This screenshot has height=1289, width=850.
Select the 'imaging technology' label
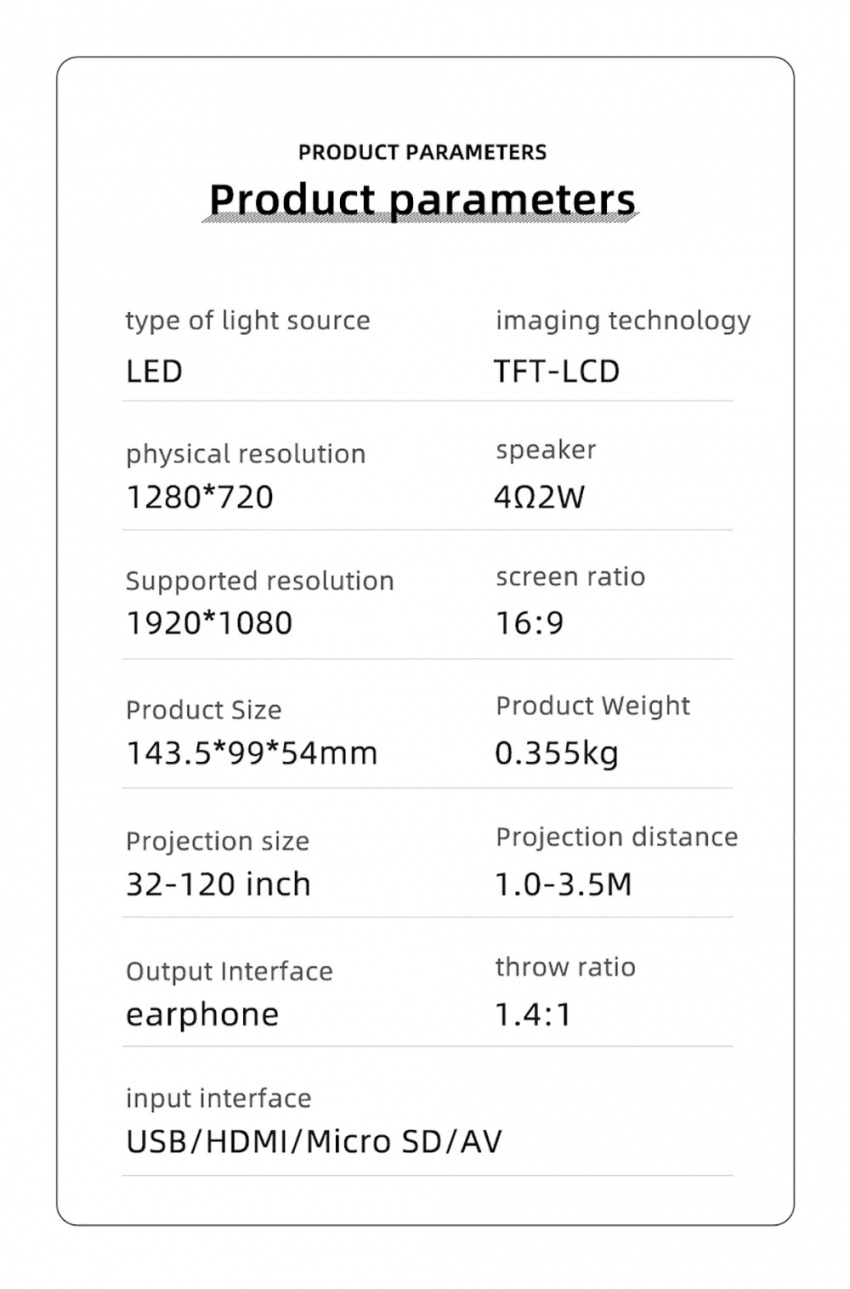tap(623, 322)
